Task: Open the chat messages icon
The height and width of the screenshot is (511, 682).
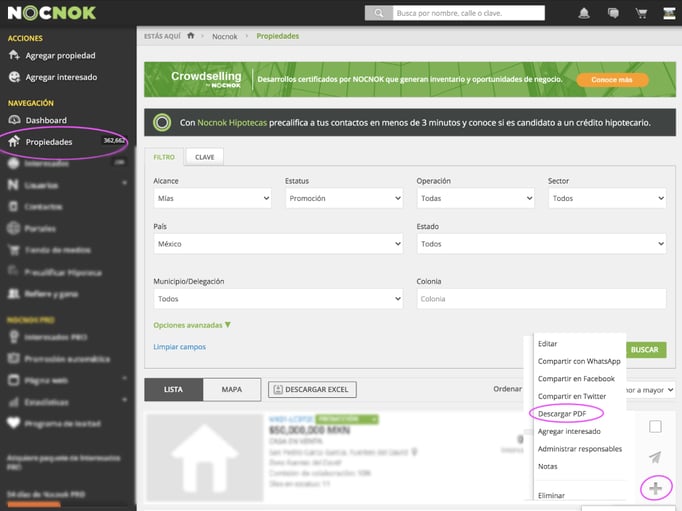Action: tap(613, 13)
